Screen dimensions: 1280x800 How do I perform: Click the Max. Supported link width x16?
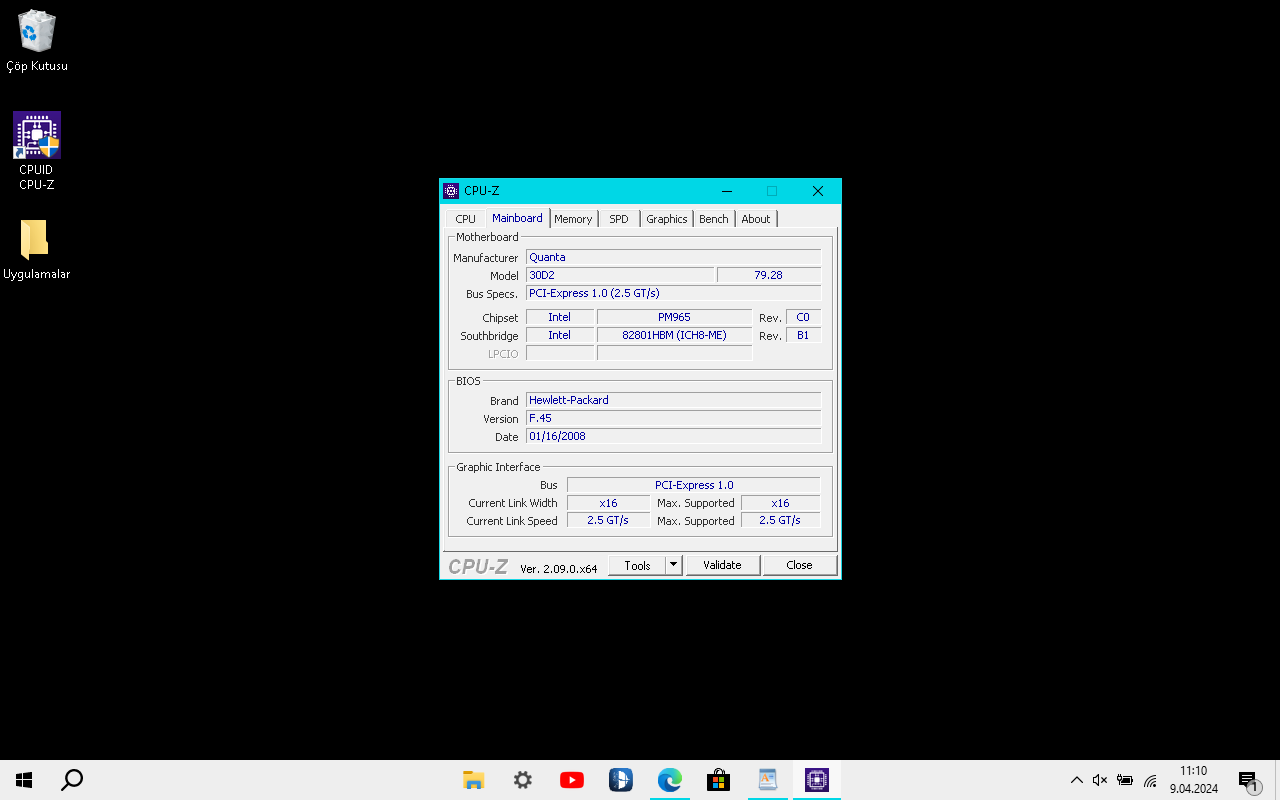point(781,503)
